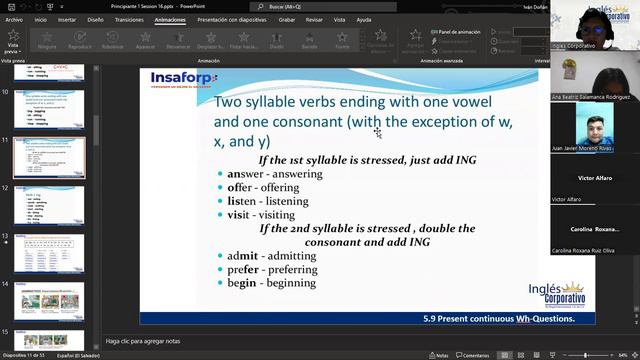Screen dimensions: 640x360
Task: Click the 'begin - beginning' bullet
Action: click(271, 283)
